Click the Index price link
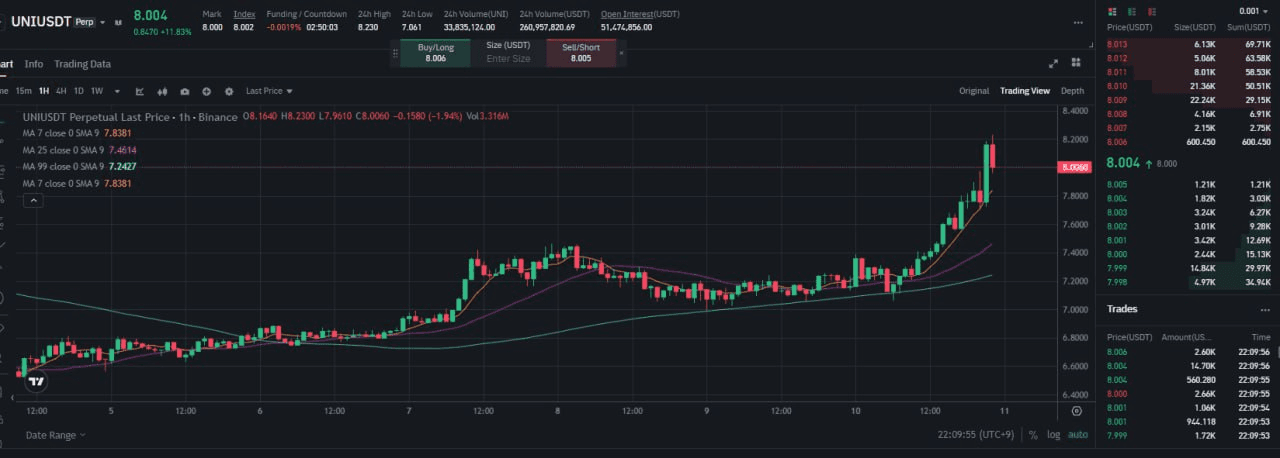This screenshot has height=458, width=1280. tap(243, 14)
